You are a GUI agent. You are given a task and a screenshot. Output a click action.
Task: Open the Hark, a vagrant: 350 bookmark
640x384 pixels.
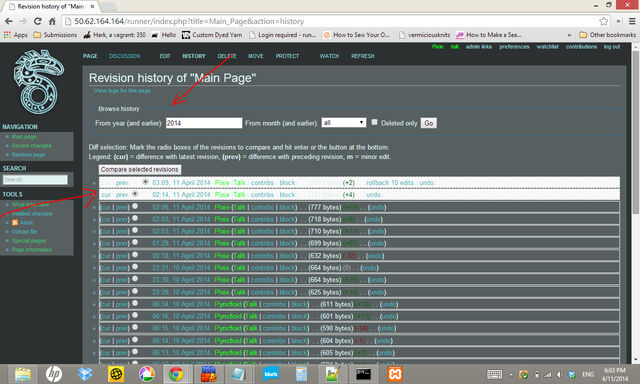pos(115,35)
